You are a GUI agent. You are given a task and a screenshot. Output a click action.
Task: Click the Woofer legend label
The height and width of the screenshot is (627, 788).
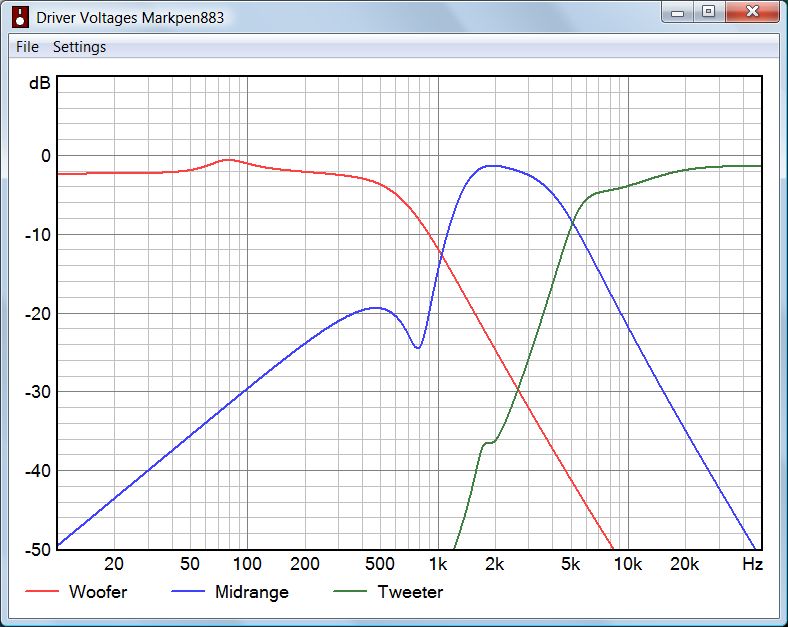pyautogui.click(x=98, y=592)
